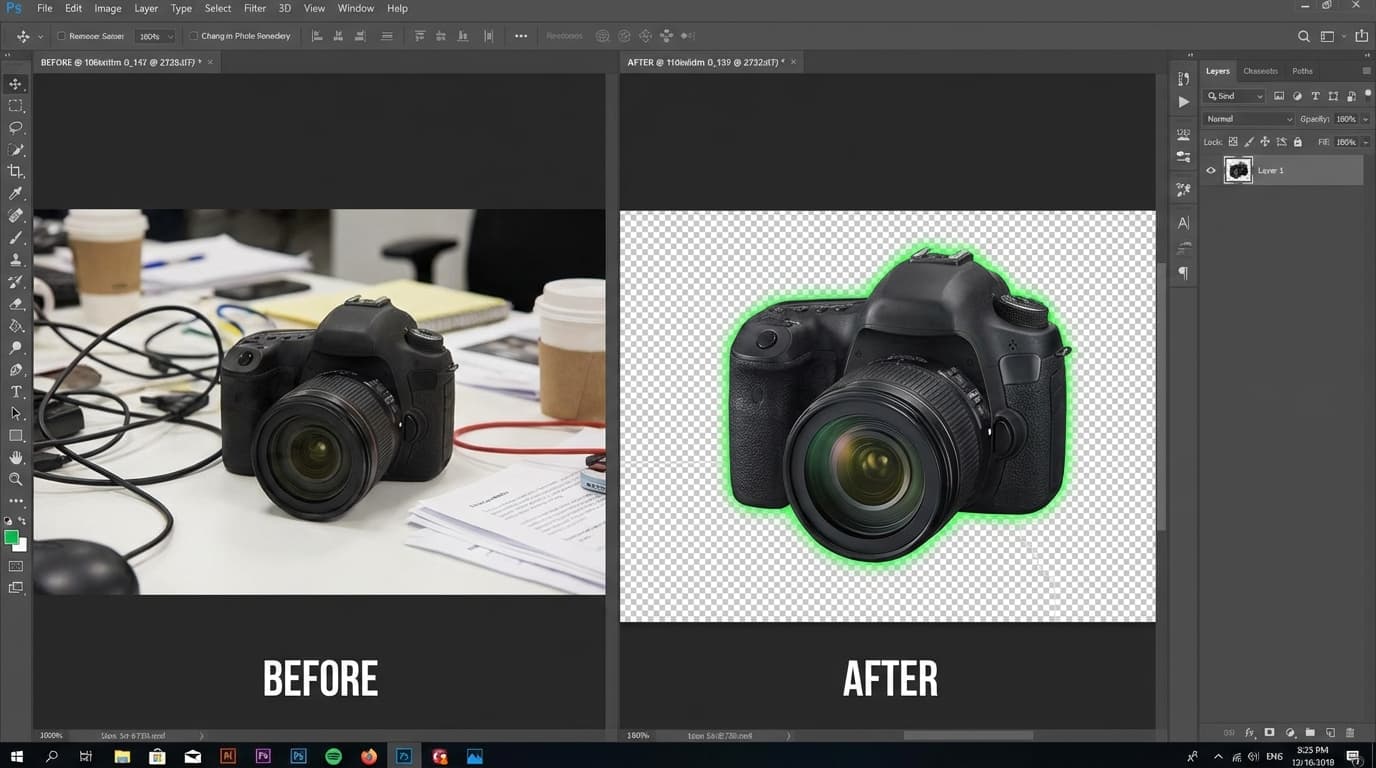Click the Layer 1 thumbnail
The image size is (1376, 768).
1238,170
